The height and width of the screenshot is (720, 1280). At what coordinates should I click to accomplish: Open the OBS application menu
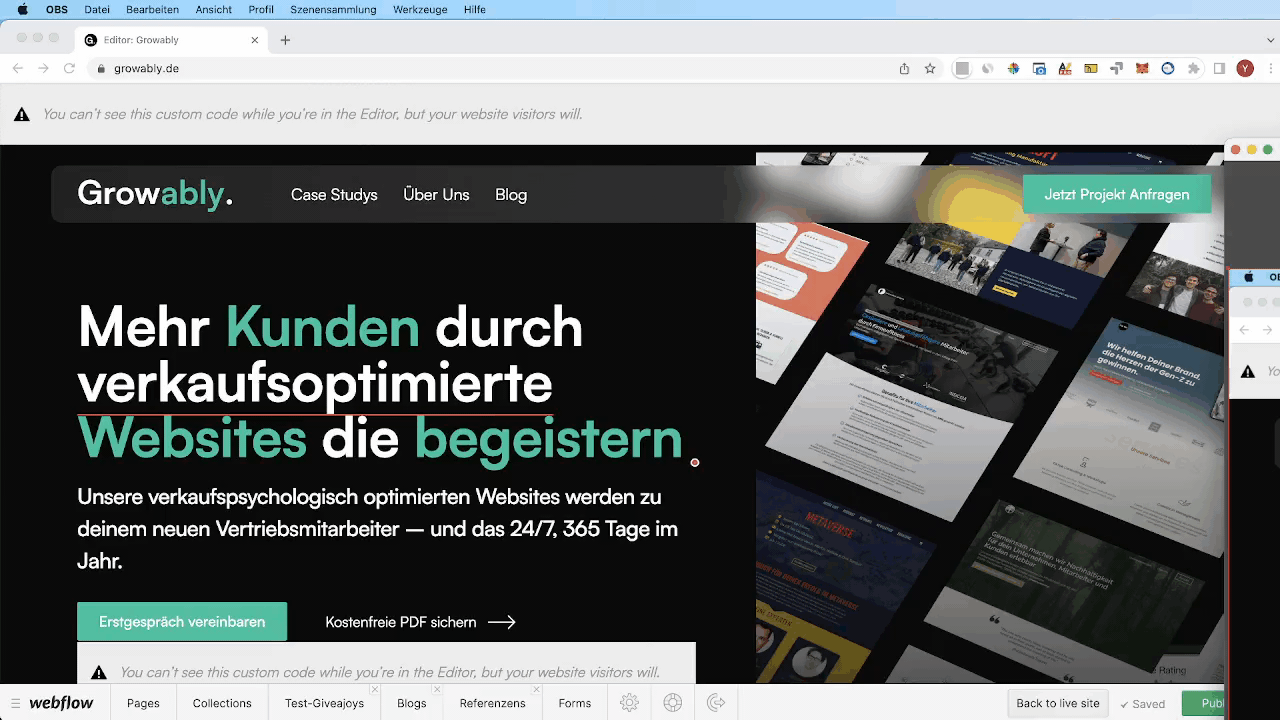(x=57, y=9)
